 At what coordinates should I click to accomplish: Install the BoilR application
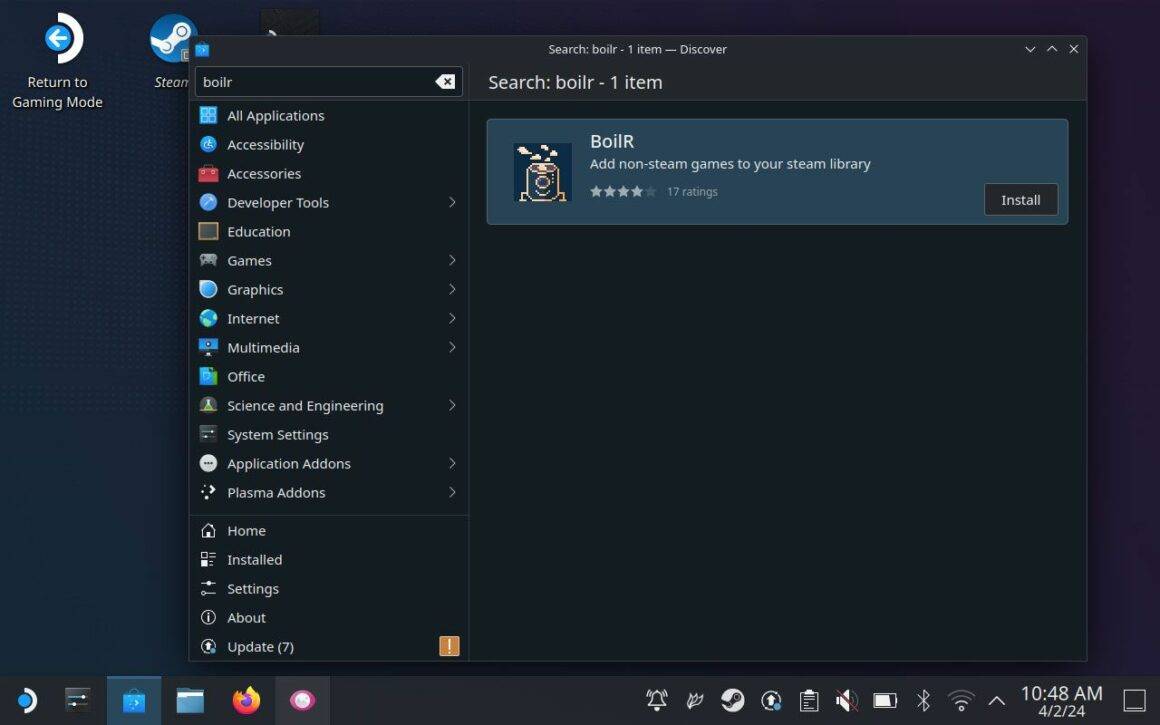[x=1020, y=200]
